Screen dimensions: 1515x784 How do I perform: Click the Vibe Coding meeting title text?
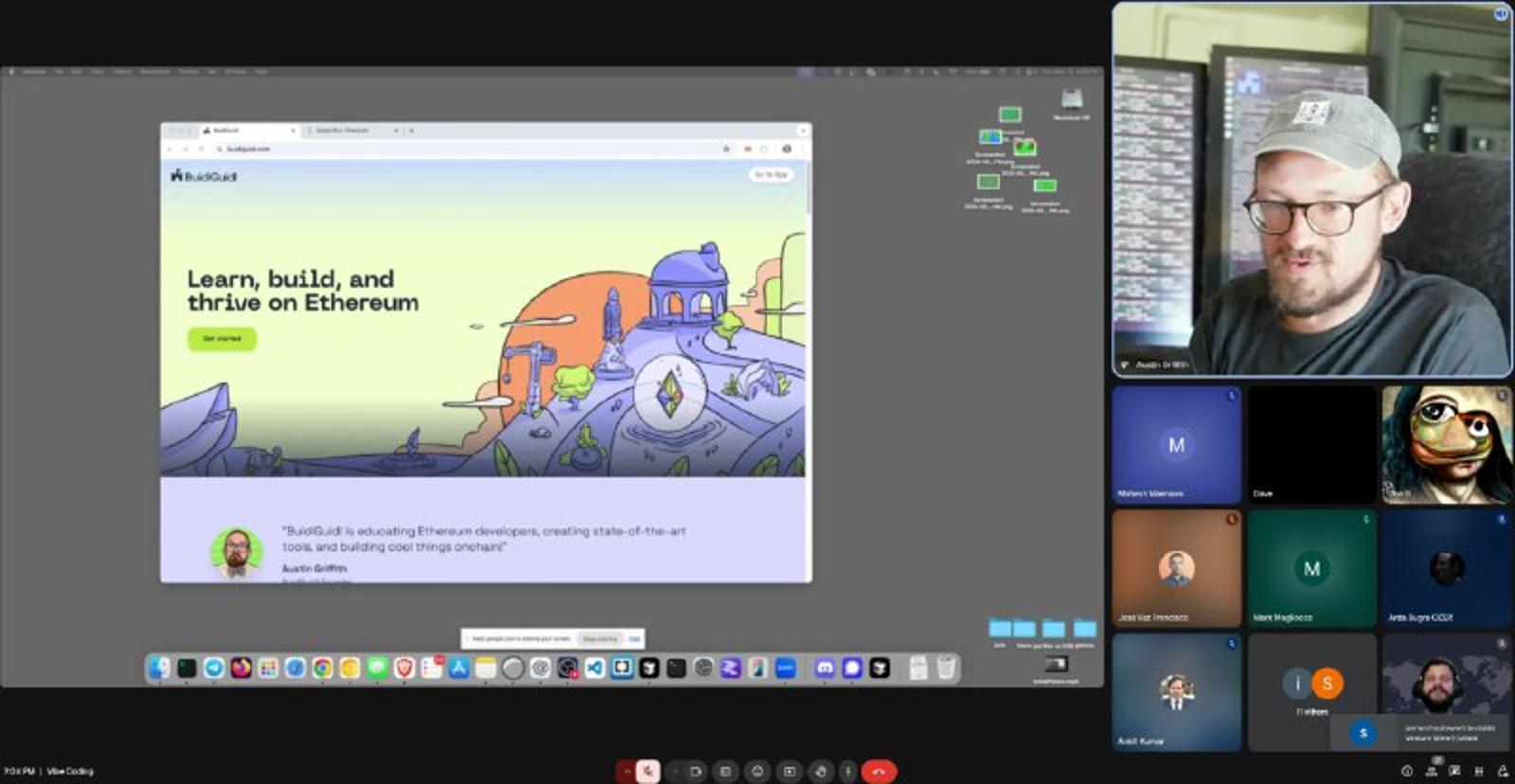[70, 772]
